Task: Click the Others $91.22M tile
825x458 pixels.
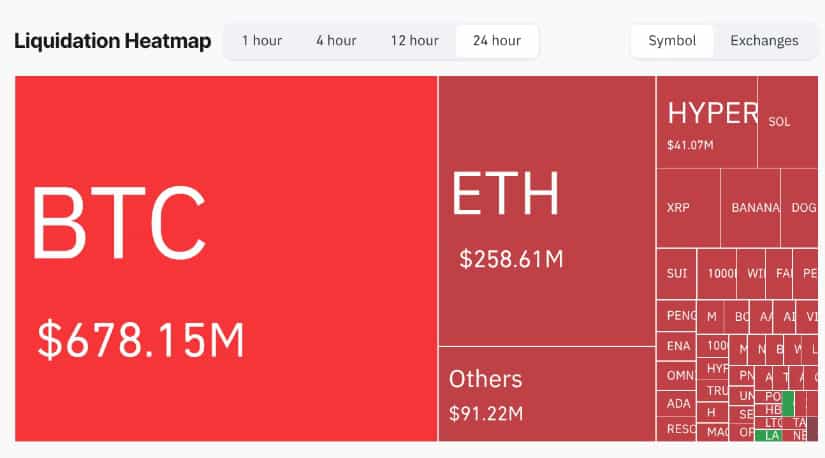Action: pos(547,394)
